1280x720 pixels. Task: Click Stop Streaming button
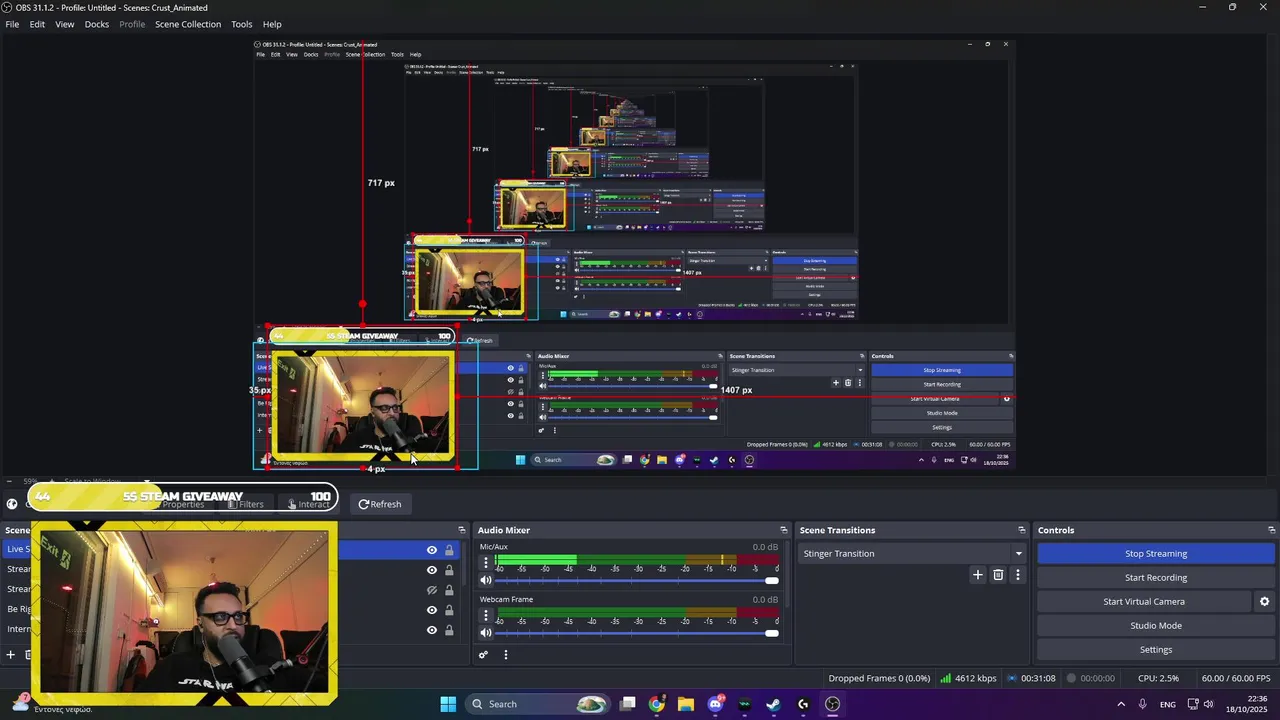pos(1156,554)
